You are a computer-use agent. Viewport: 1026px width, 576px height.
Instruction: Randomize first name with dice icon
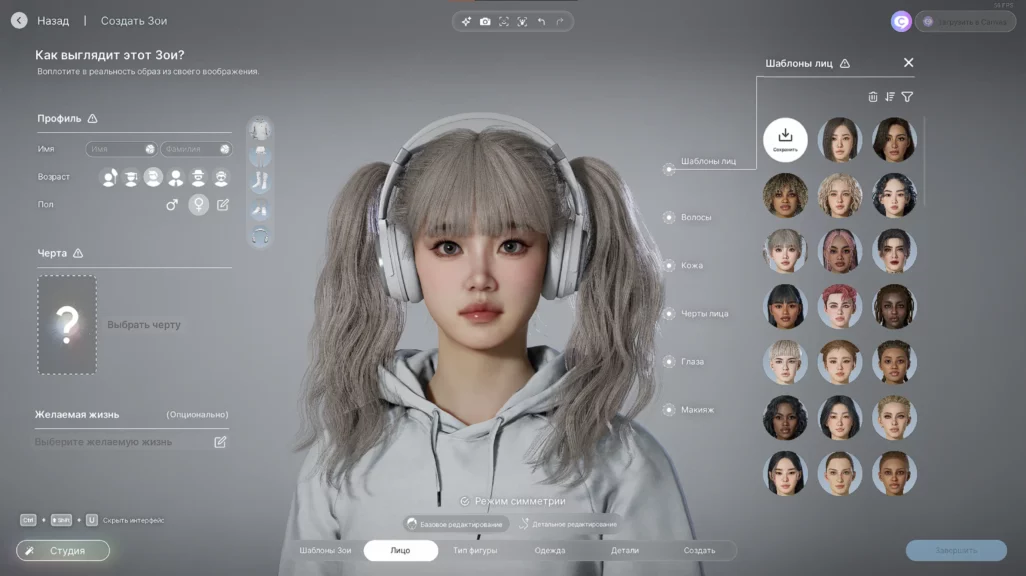150,149
